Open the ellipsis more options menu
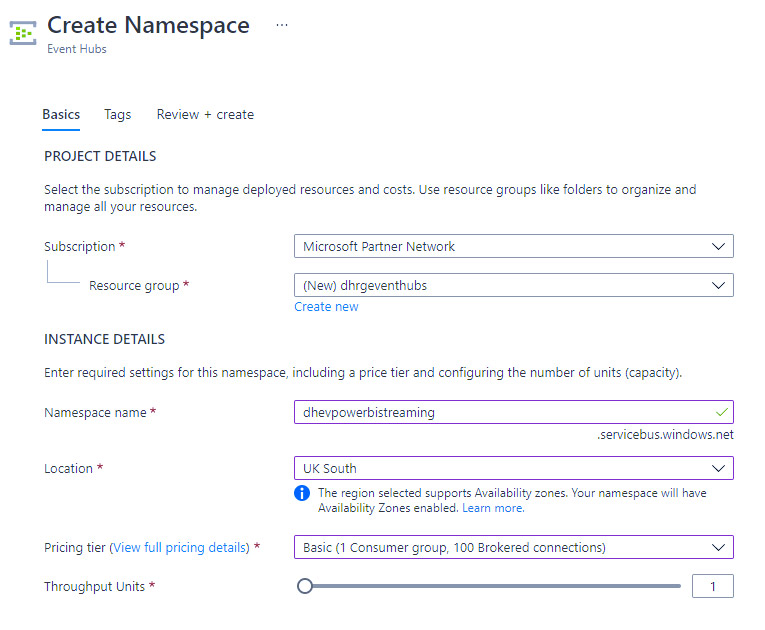The width and height of the screenshot is (765, 630). click(282, 25)
